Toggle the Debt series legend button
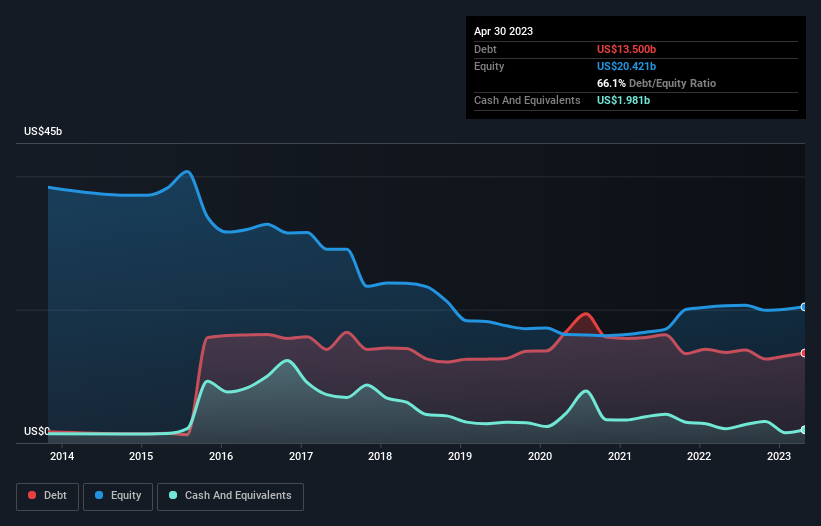 tap(47, 497)
